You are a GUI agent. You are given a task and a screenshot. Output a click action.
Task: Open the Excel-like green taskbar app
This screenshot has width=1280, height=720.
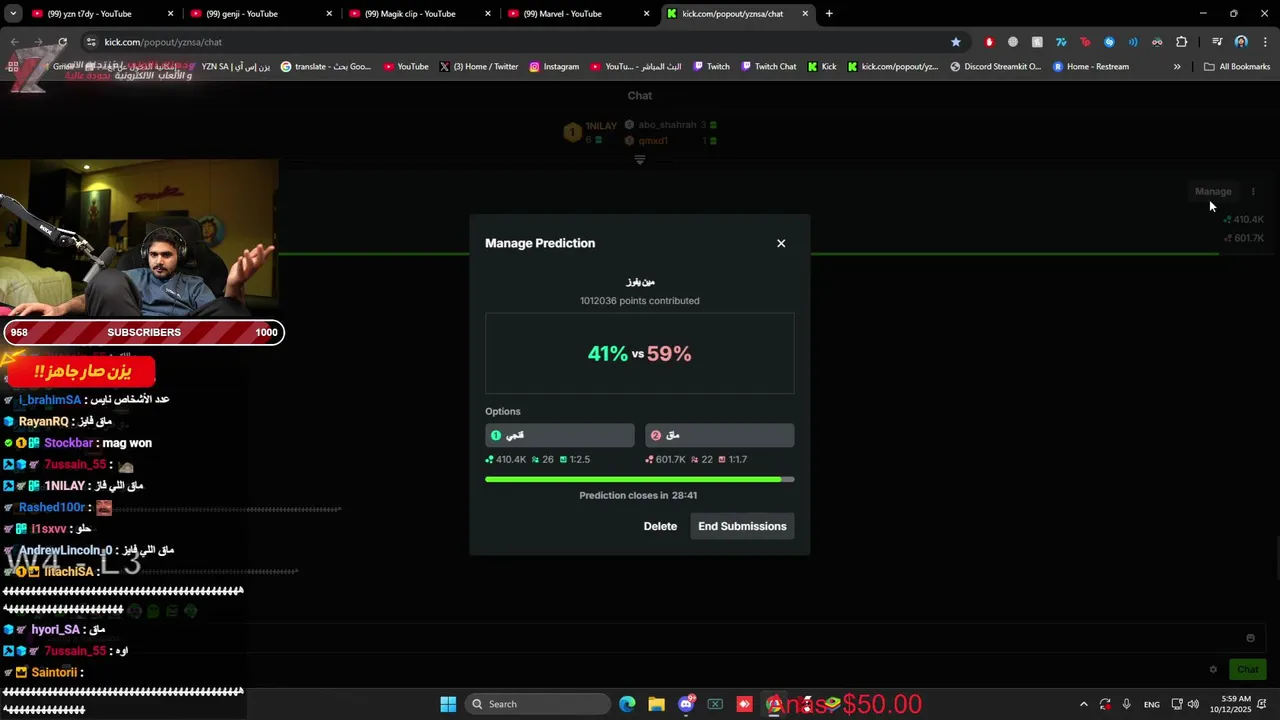pos(715,704)
